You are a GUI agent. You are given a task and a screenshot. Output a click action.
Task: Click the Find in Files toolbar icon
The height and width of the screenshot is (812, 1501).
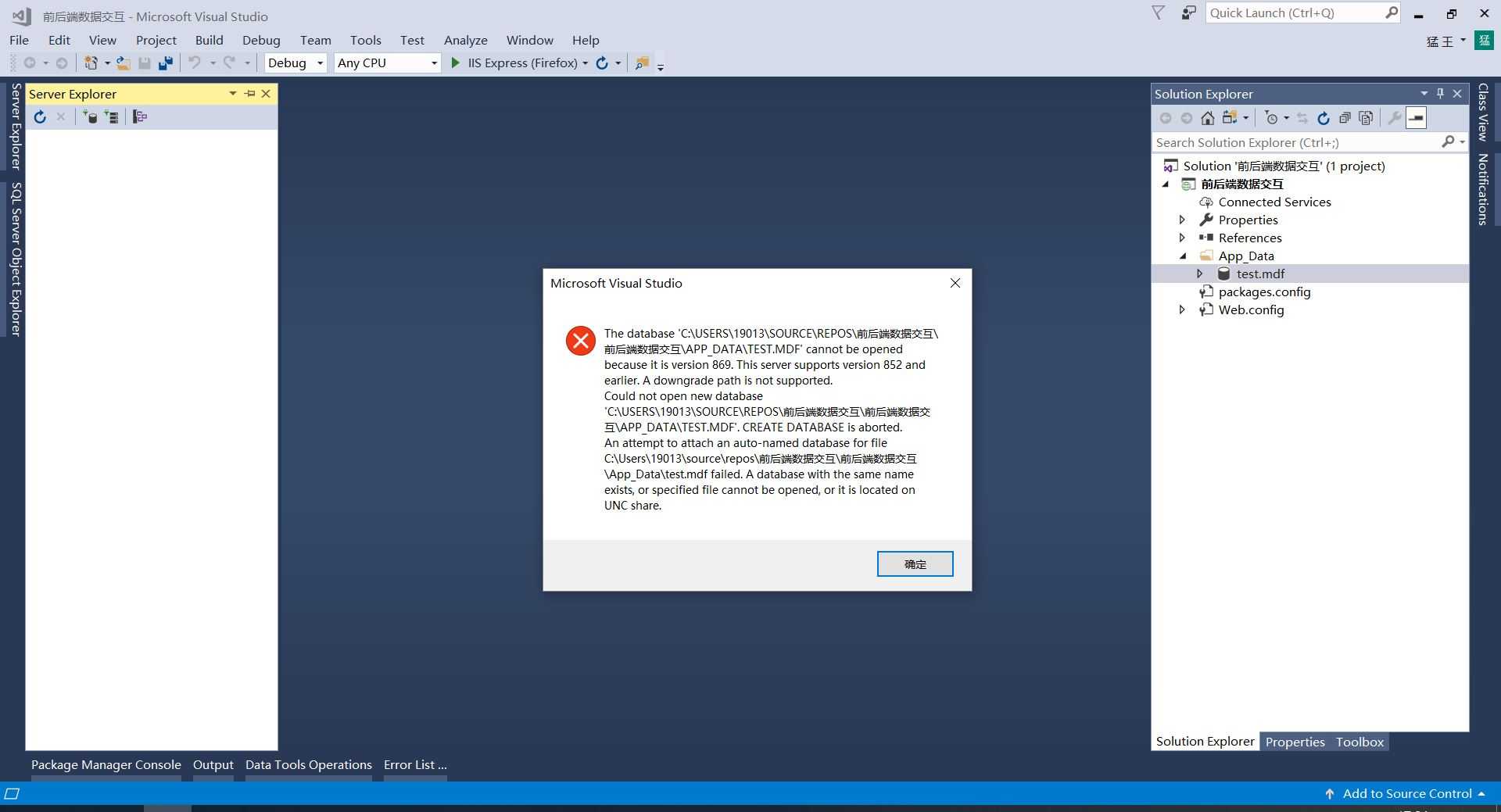(x=642, y=63)
